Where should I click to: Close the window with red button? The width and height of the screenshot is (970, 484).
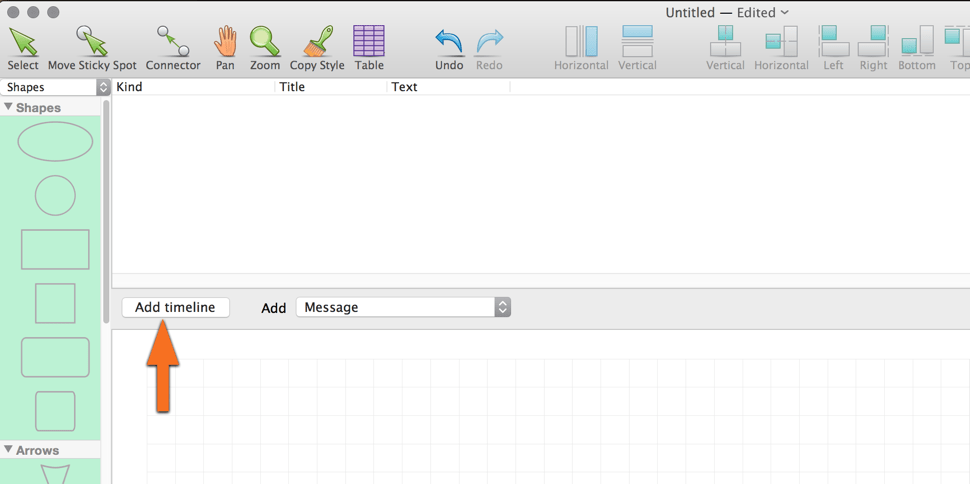click(x=15, y=12)
